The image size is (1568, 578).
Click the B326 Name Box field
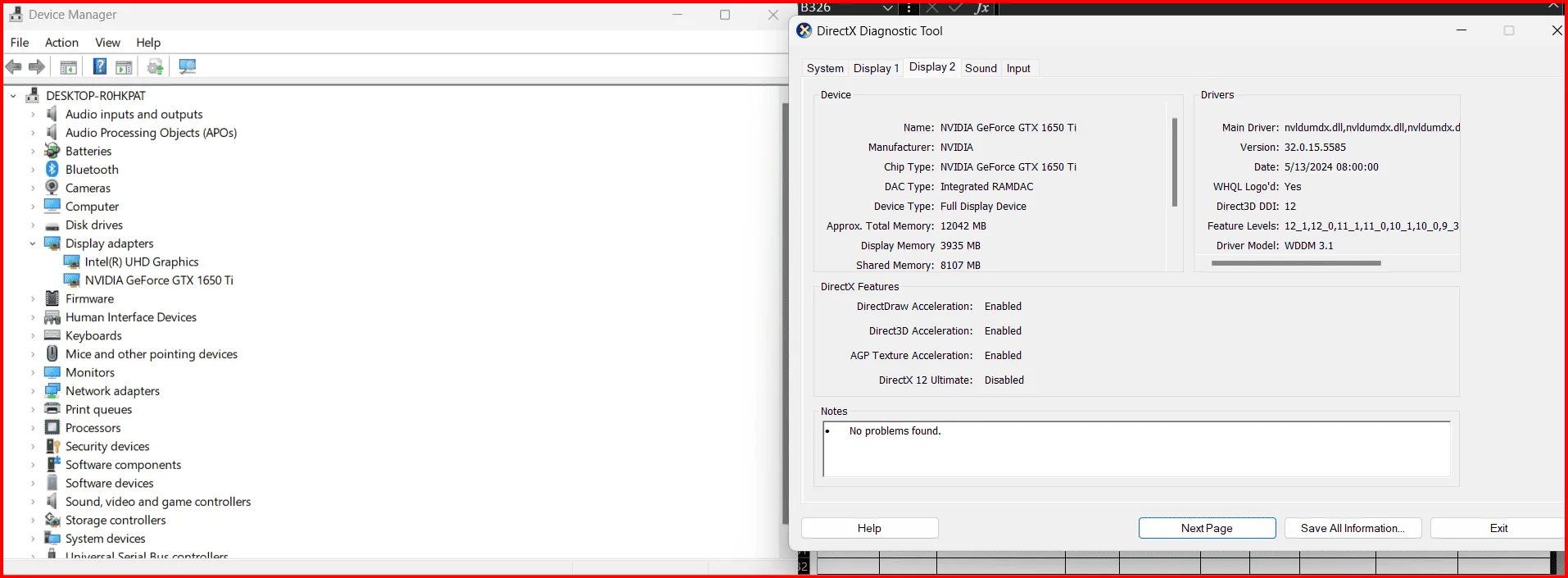840,7
